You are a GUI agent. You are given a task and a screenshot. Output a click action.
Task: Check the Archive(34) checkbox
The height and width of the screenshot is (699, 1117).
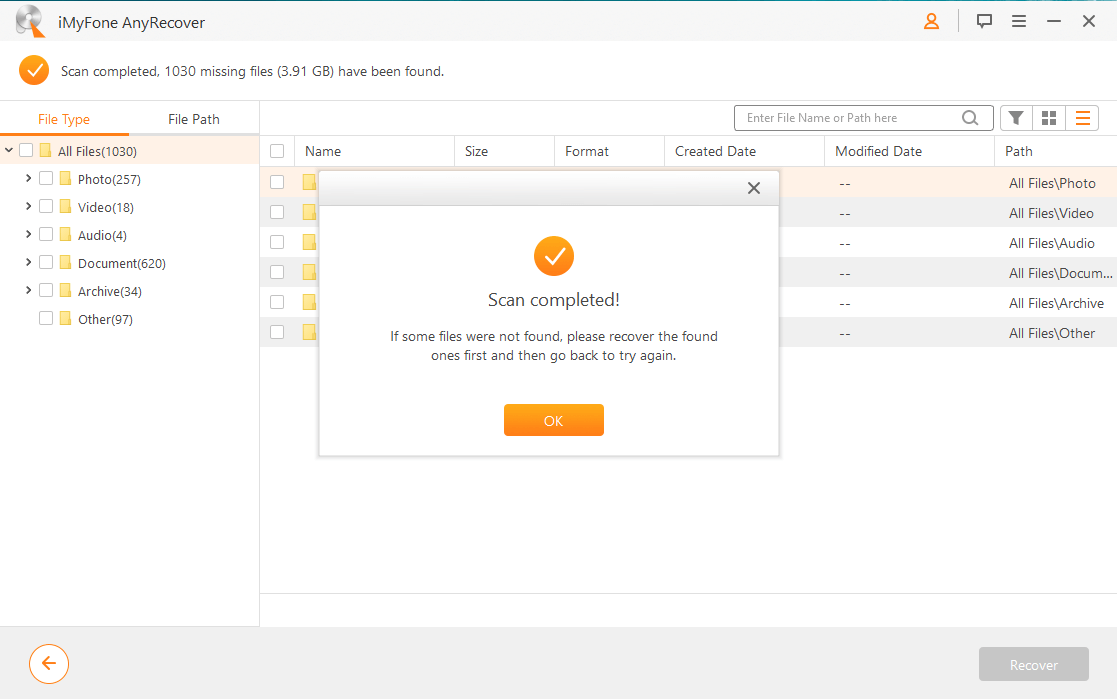pos(46,291)
